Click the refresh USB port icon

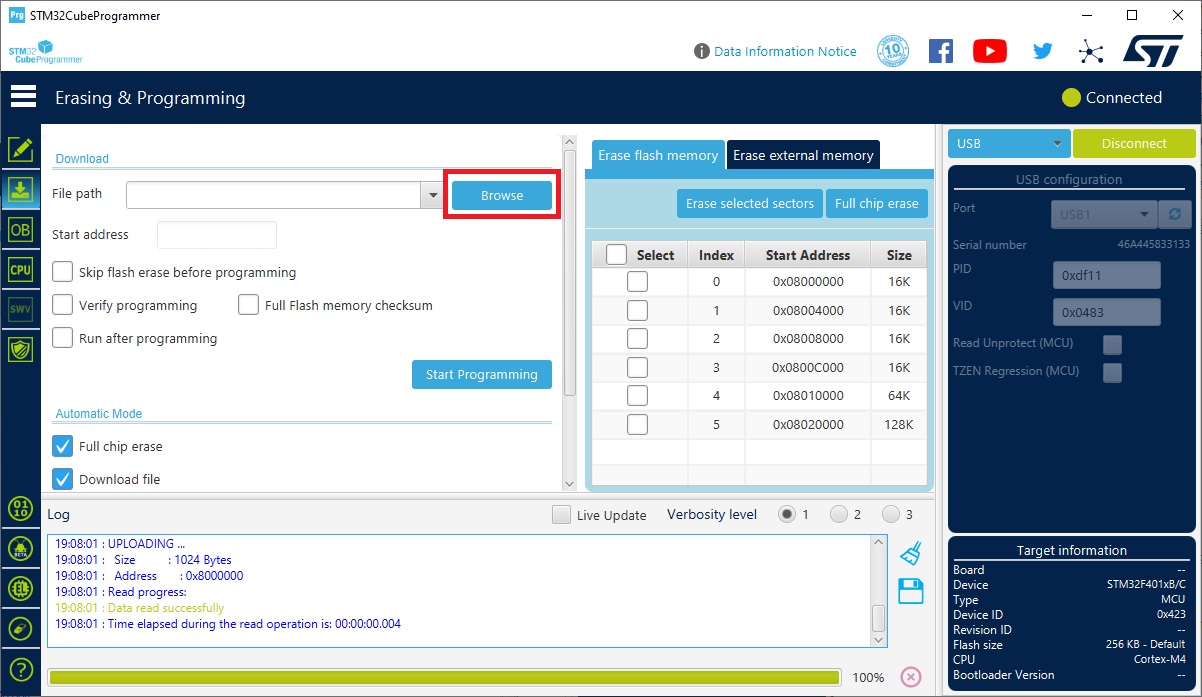click(1173, 214)
